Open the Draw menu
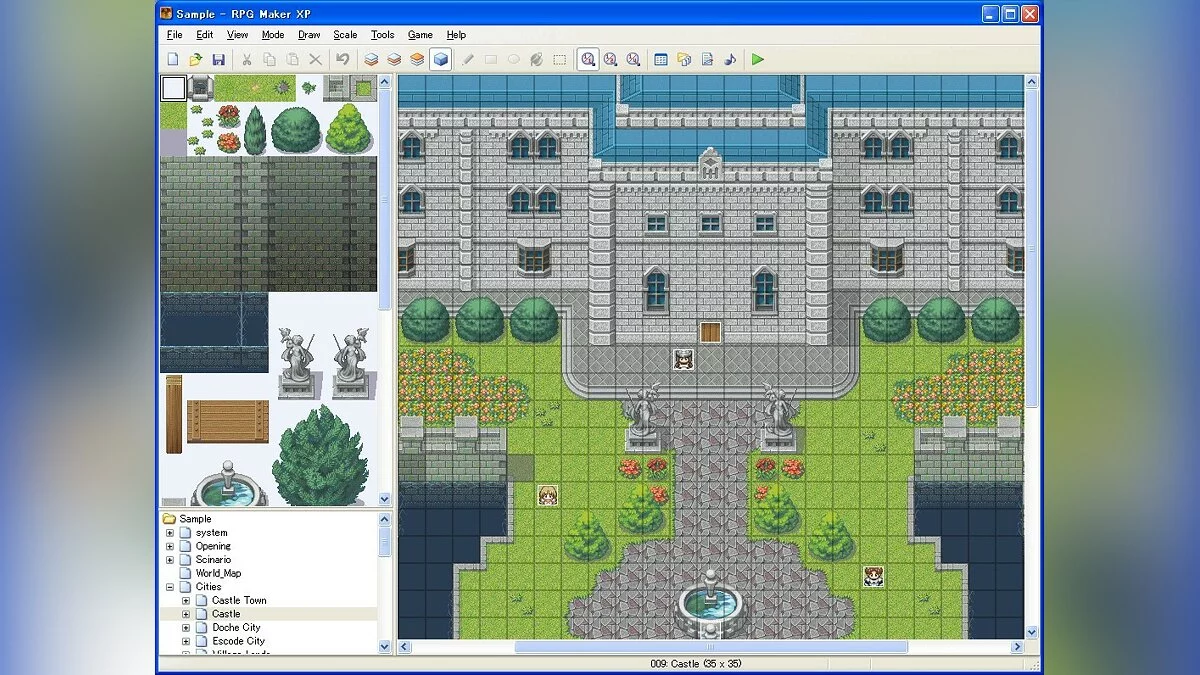 click(309, 35)
